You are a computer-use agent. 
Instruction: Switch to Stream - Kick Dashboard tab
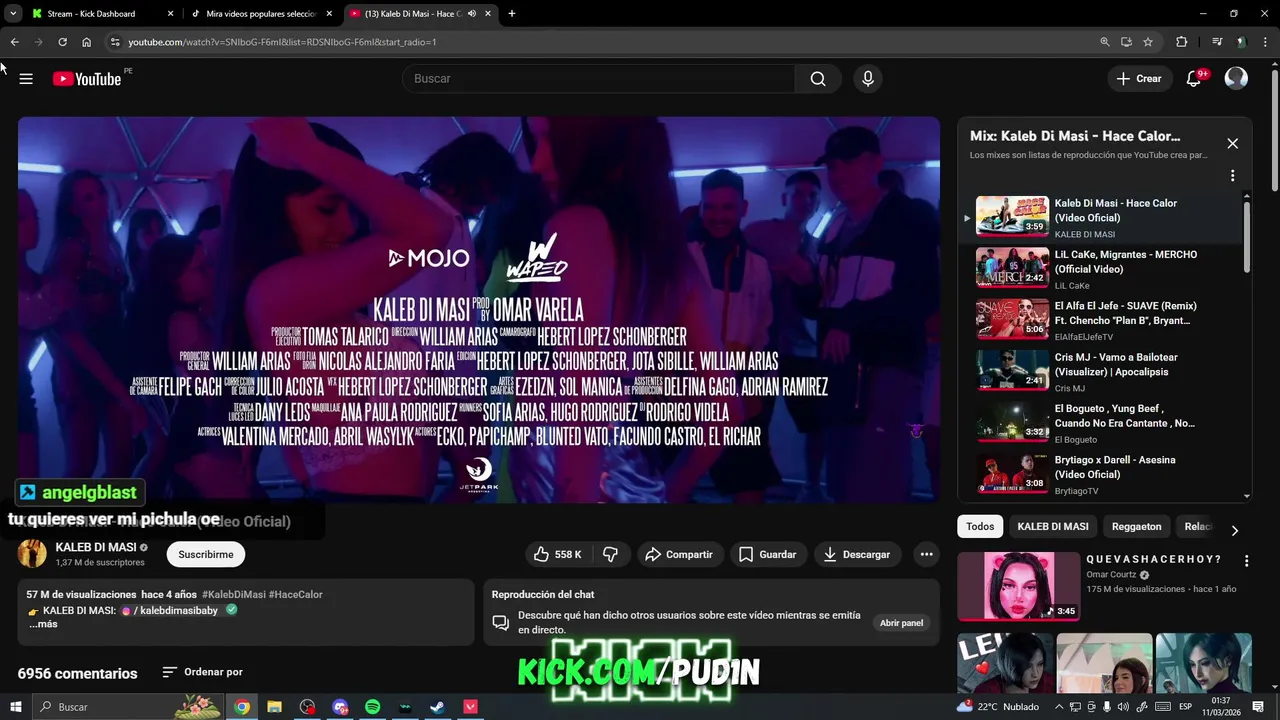click(x=103, y=14)
